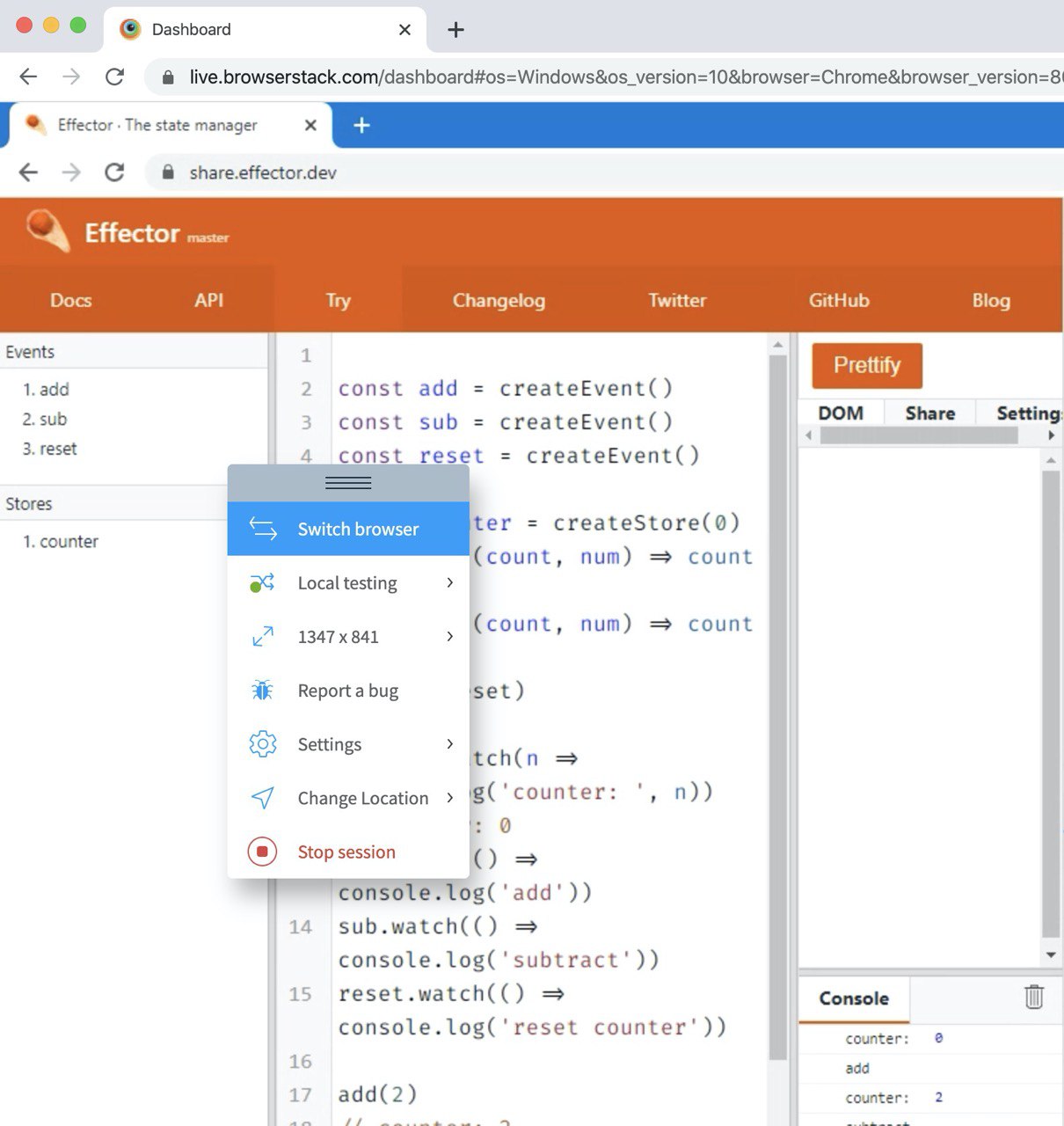Open the Blog navigation link
Image resolution: width=1064 pixels, height=1126 pixels.
point(991,300)
